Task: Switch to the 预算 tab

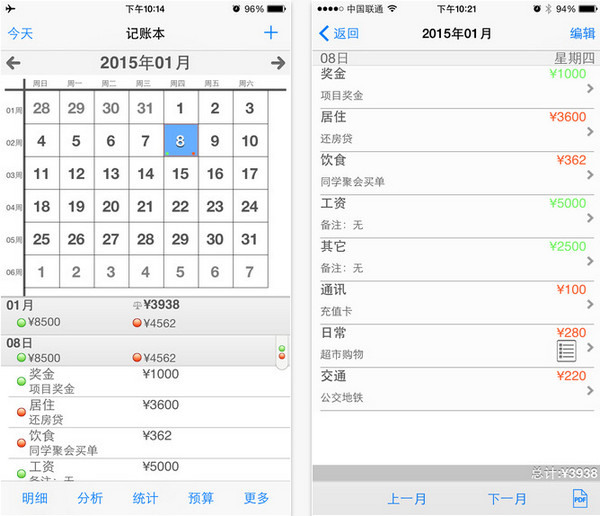Action: (201, 498)
